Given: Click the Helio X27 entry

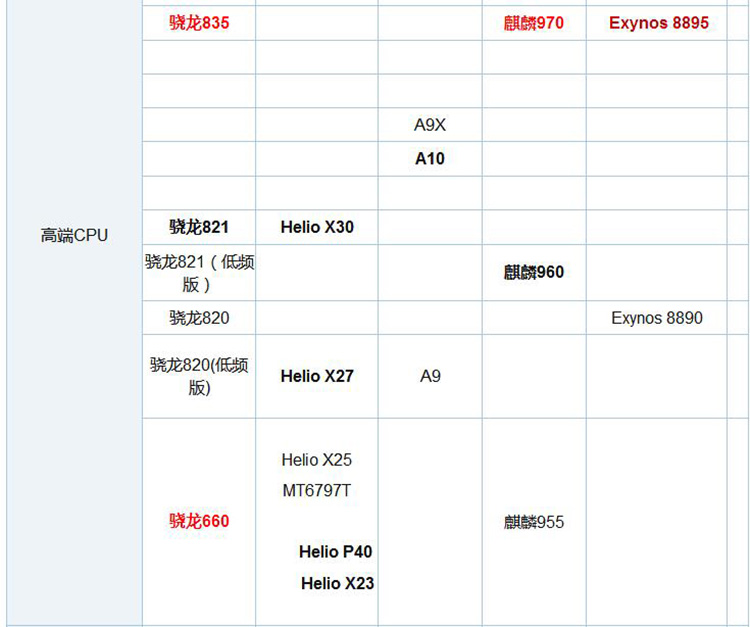Looking at the screenshot, I should (x=317, y=376).
